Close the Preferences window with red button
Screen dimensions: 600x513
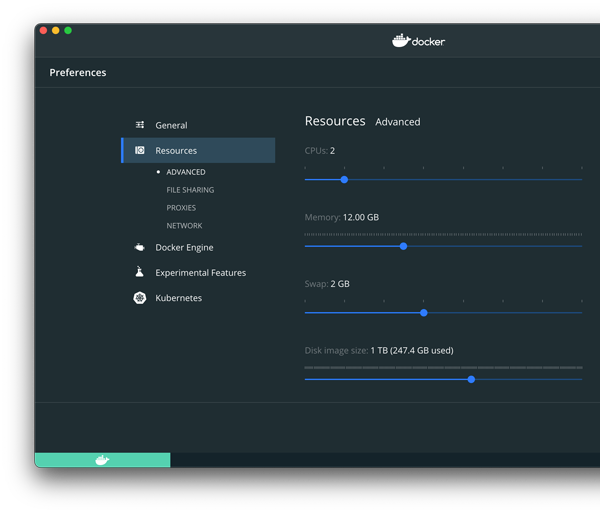44,31
